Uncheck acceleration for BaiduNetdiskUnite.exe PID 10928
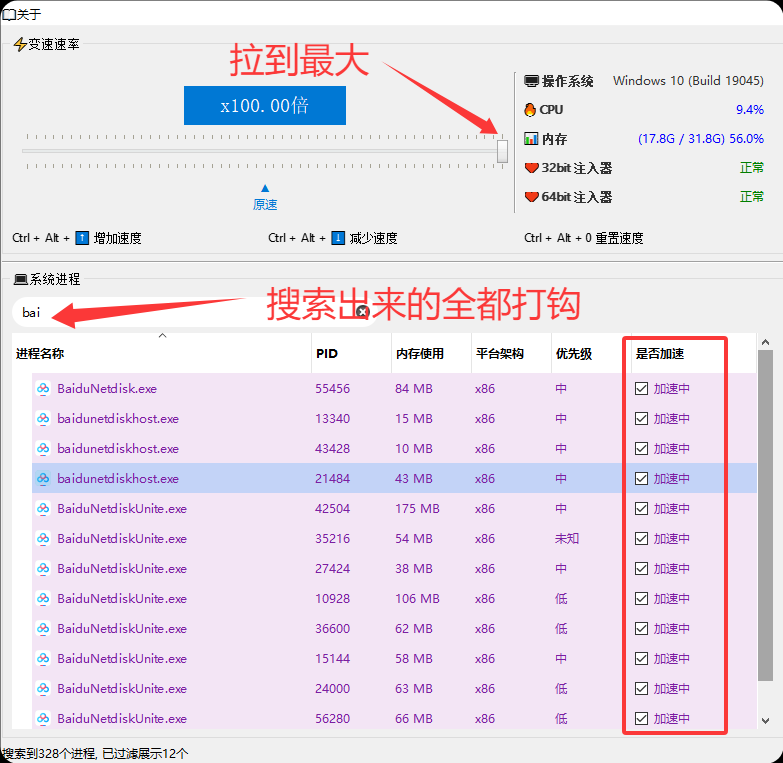The height and width of the screenshot is (763, 783). click(641, 598)
